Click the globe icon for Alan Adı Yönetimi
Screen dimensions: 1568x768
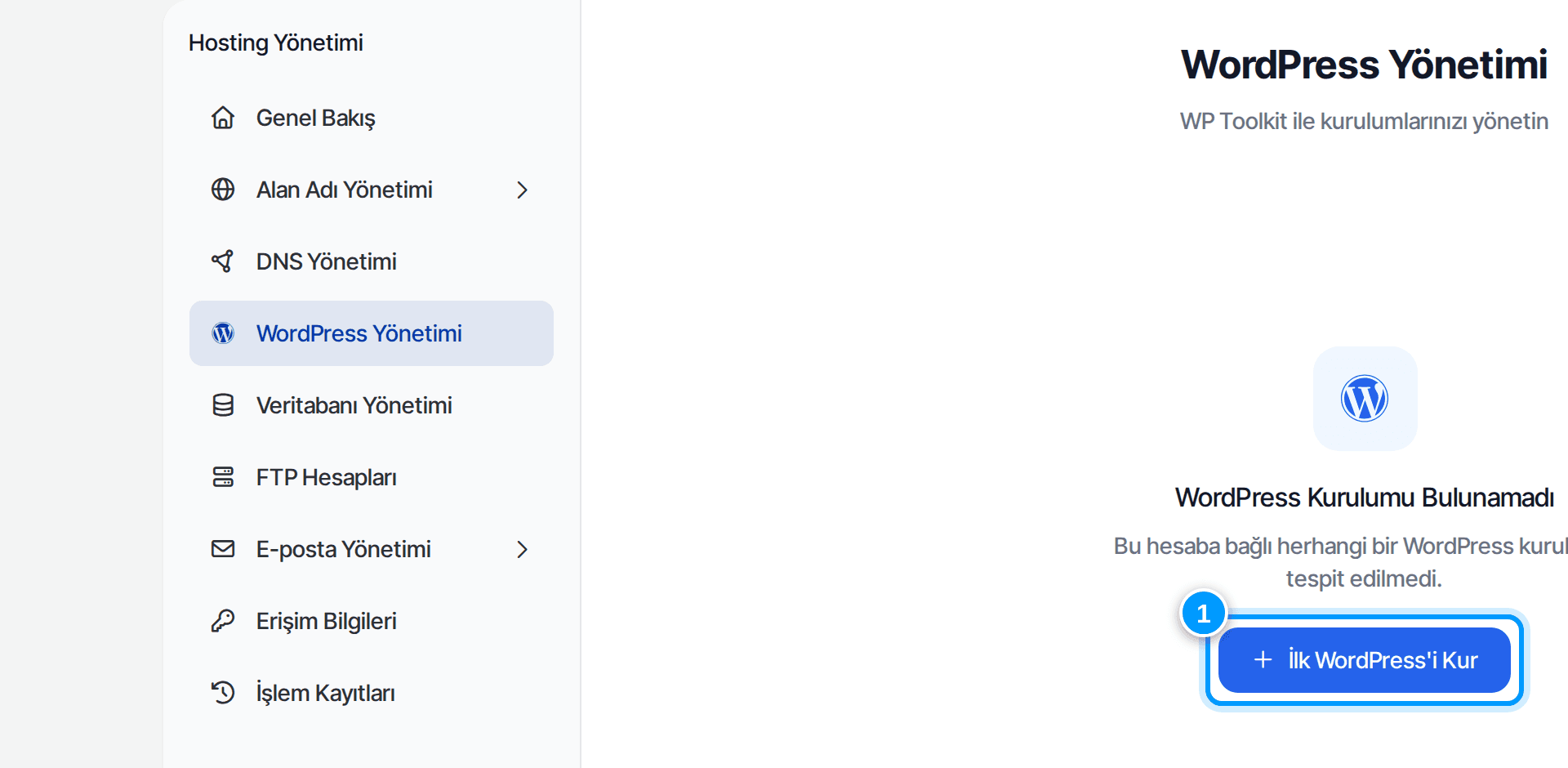click(x=223, y=190)
